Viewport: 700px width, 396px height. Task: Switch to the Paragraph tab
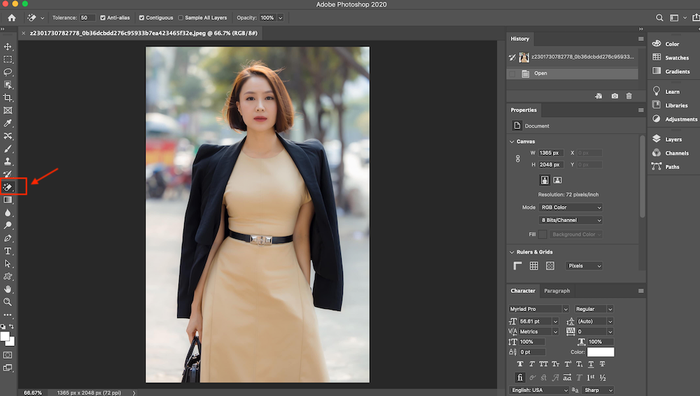tap(557, 291)
